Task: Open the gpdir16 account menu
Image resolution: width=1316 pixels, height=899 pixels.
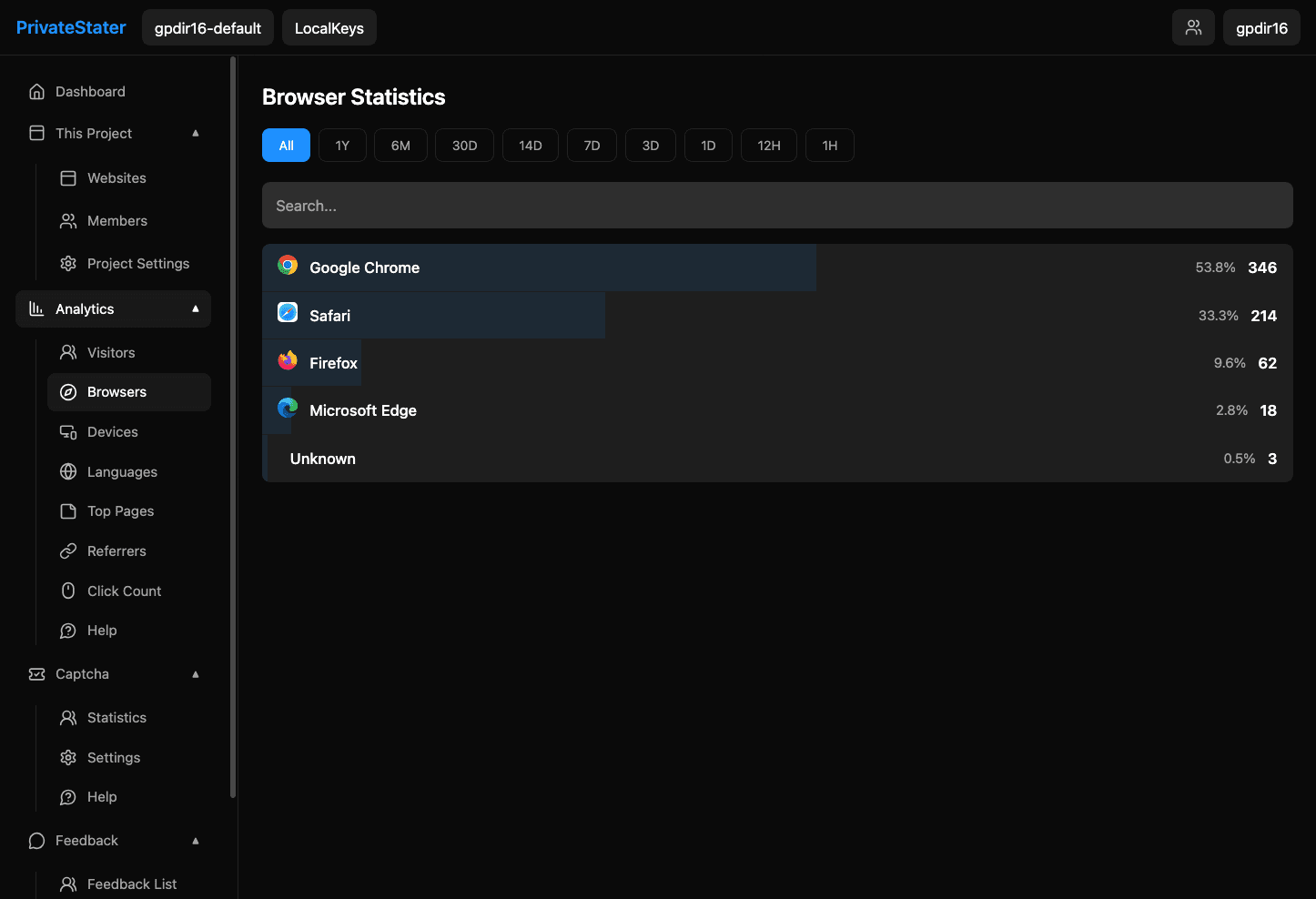Action: pos(1261,27)
